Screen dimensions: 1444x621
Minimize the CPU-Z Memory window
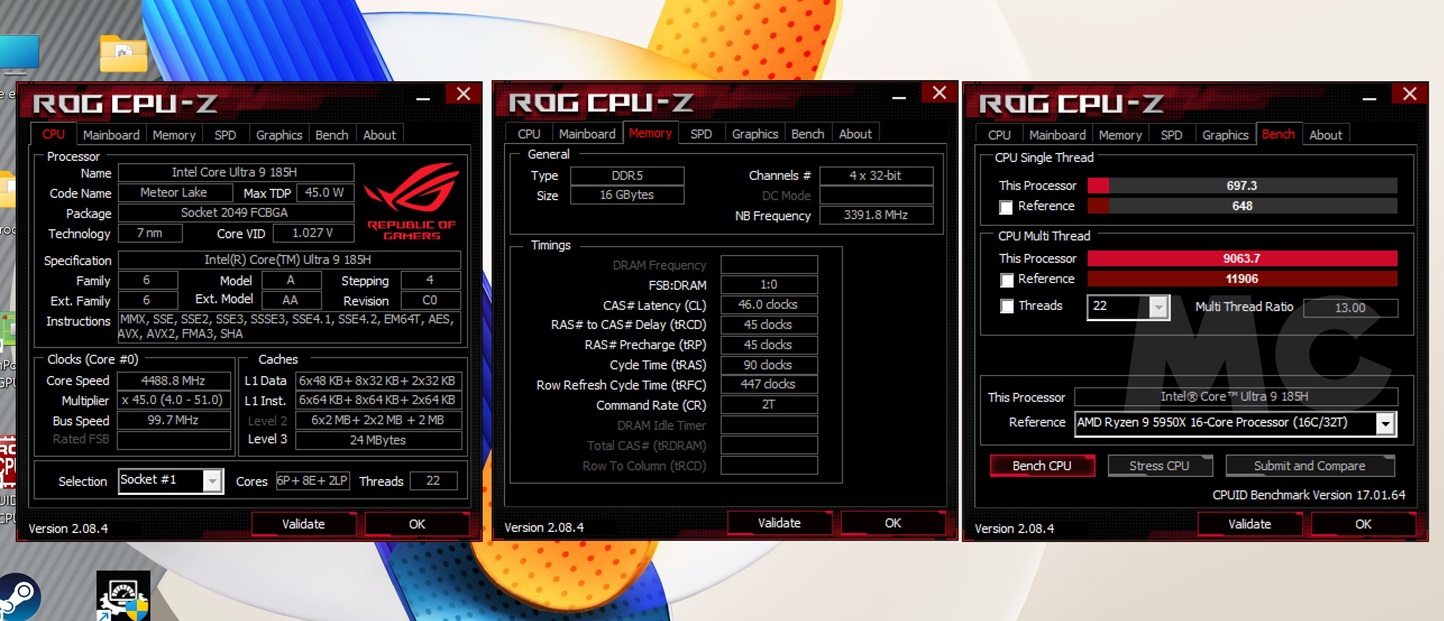coord(895,94)
